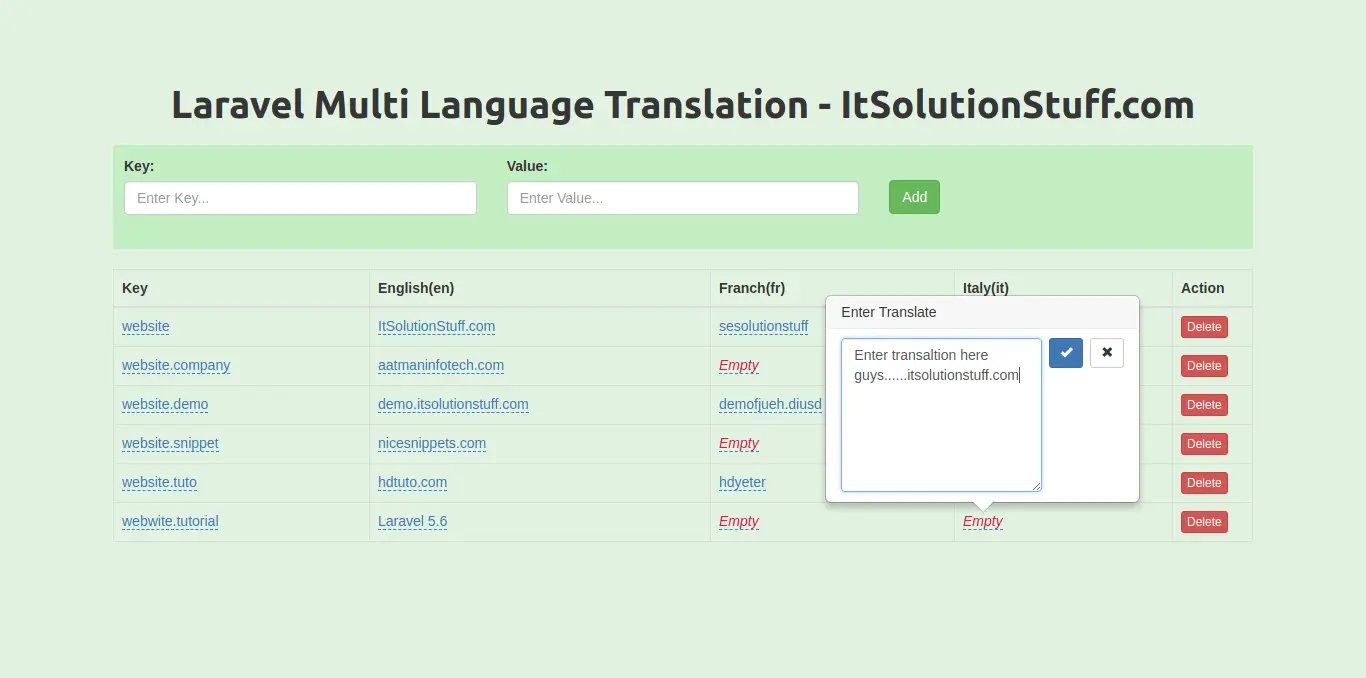Edit the sesolutionstuff French translation

tap(763, 326)
